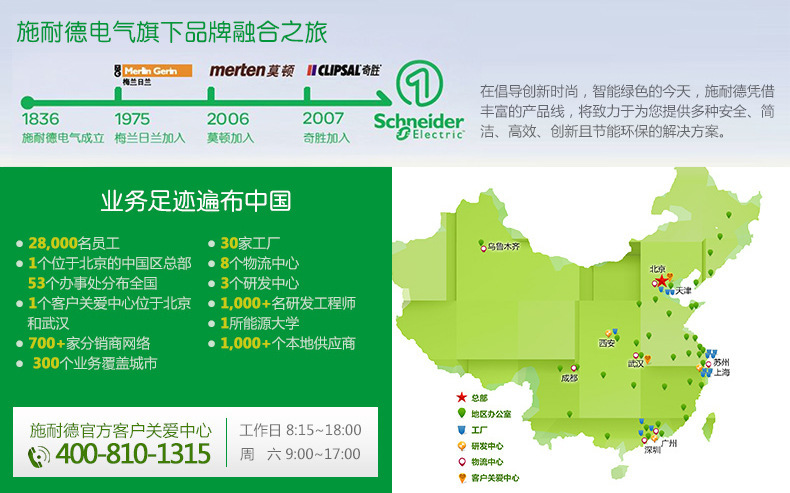Click the green pin 地区办公室 legend icon
This screenshot has width=790, height=493.
(462, 413)
